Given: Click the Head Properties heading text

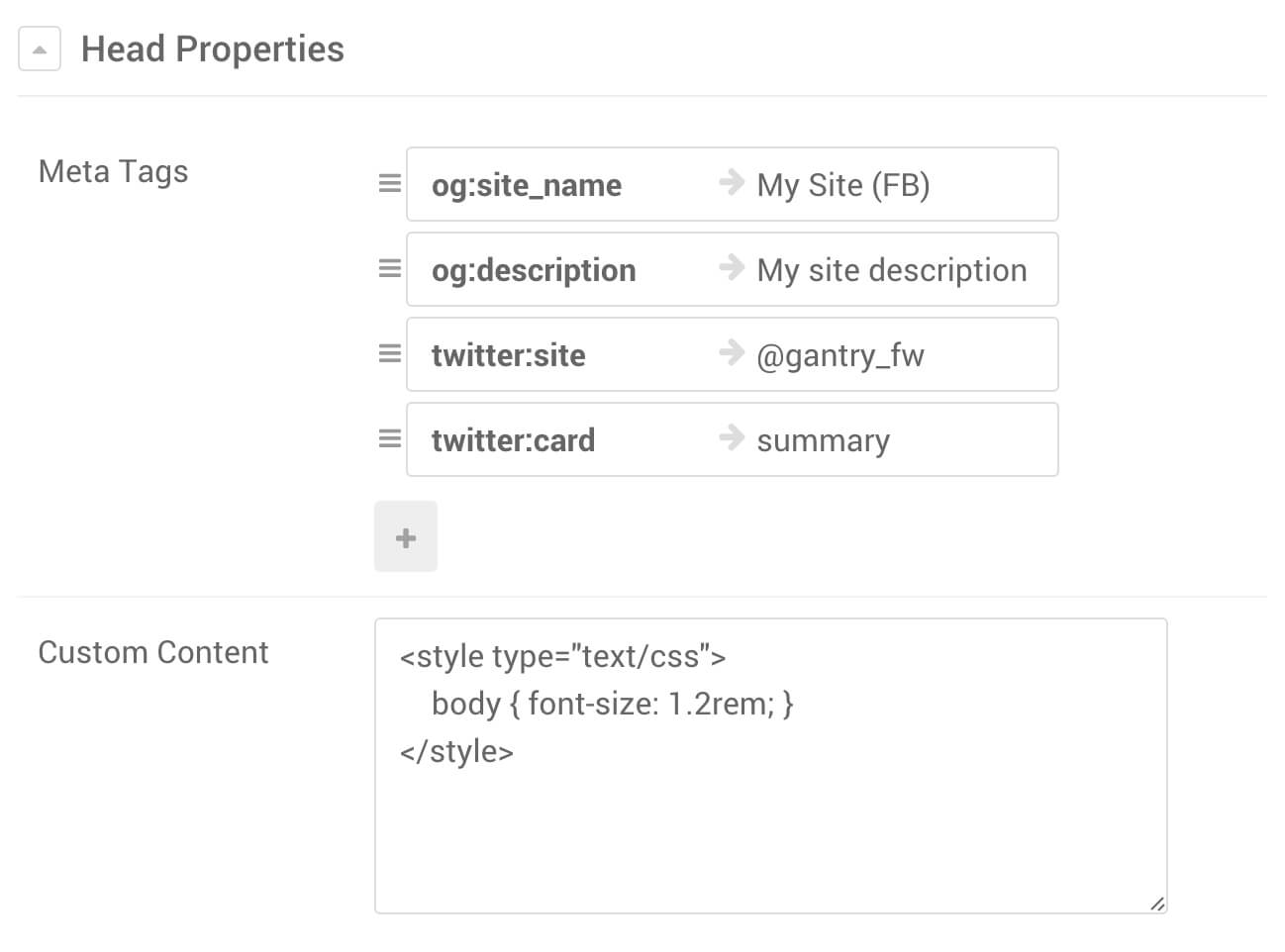Looking at the screenshot, I should (x=212, y=49).
